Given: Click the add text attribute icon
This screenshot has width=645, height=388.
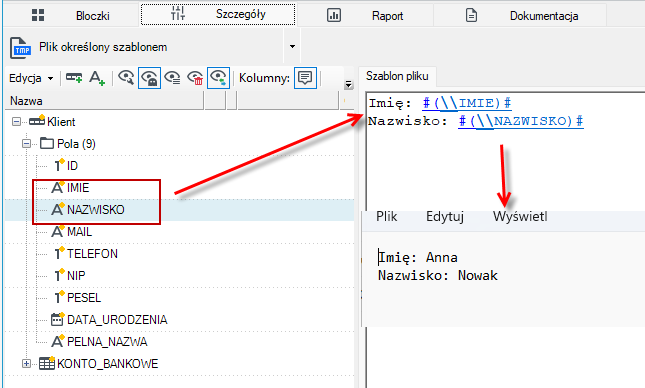Looking at the screenshot, I should pyautogui.click(x=97, y=78).
